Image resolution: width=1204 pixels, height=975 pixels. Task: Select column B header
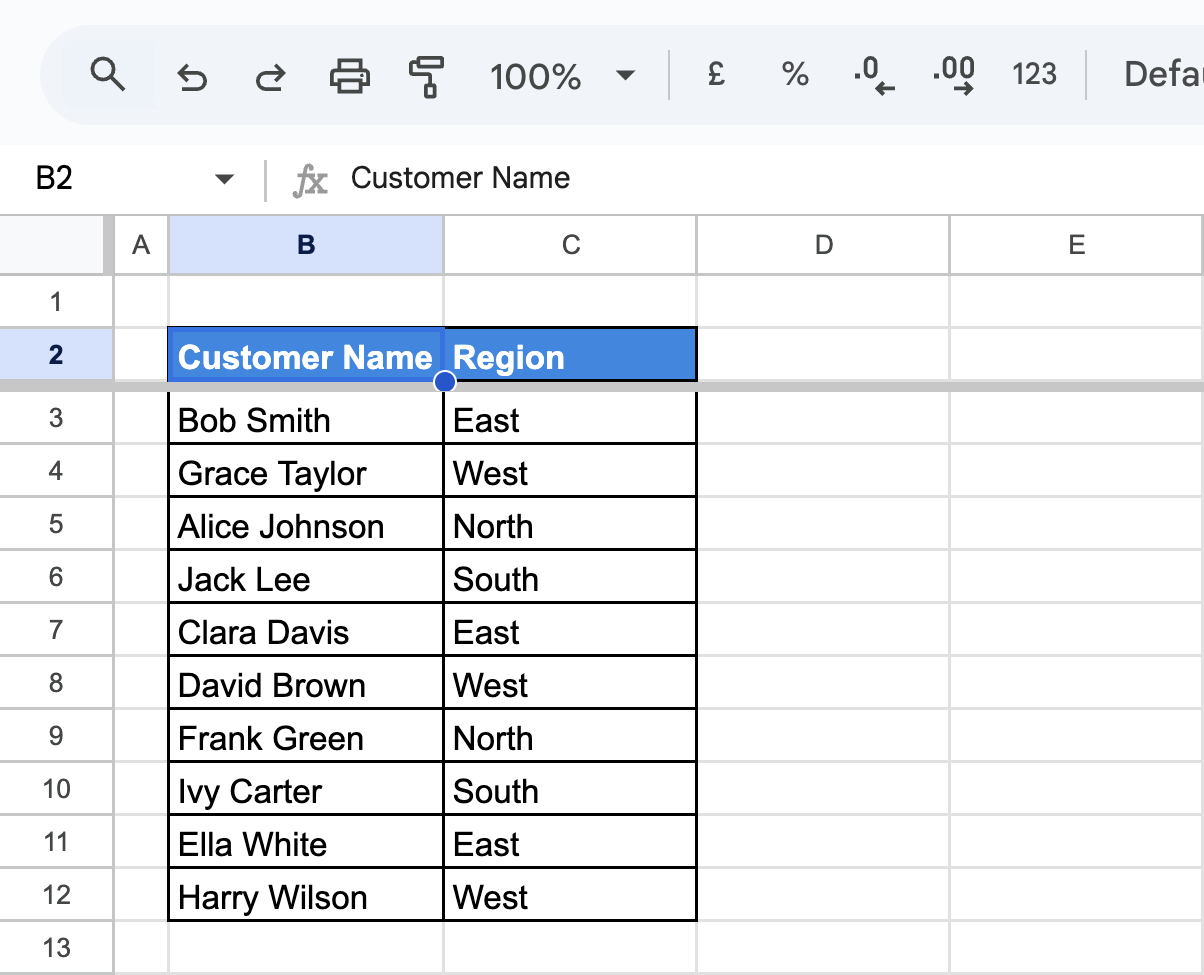[306, 245]
